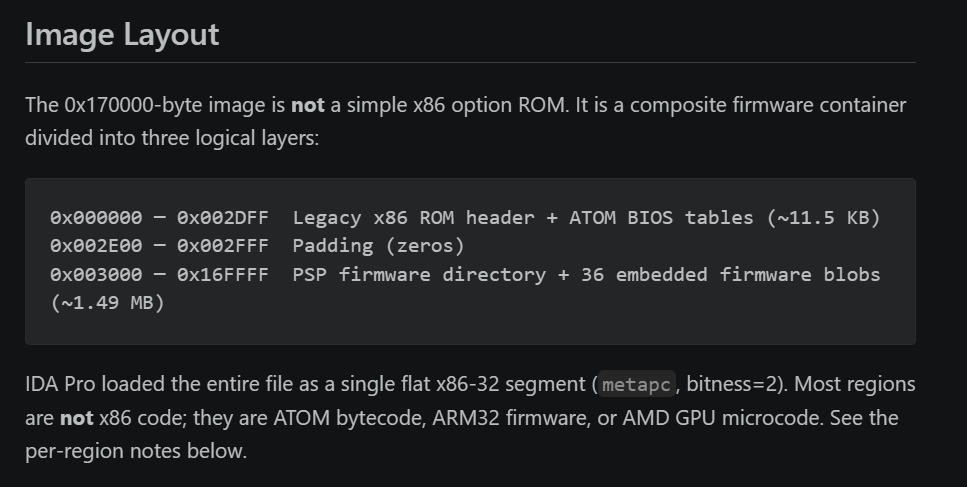Click the per-region notes below text

[136, 451]
